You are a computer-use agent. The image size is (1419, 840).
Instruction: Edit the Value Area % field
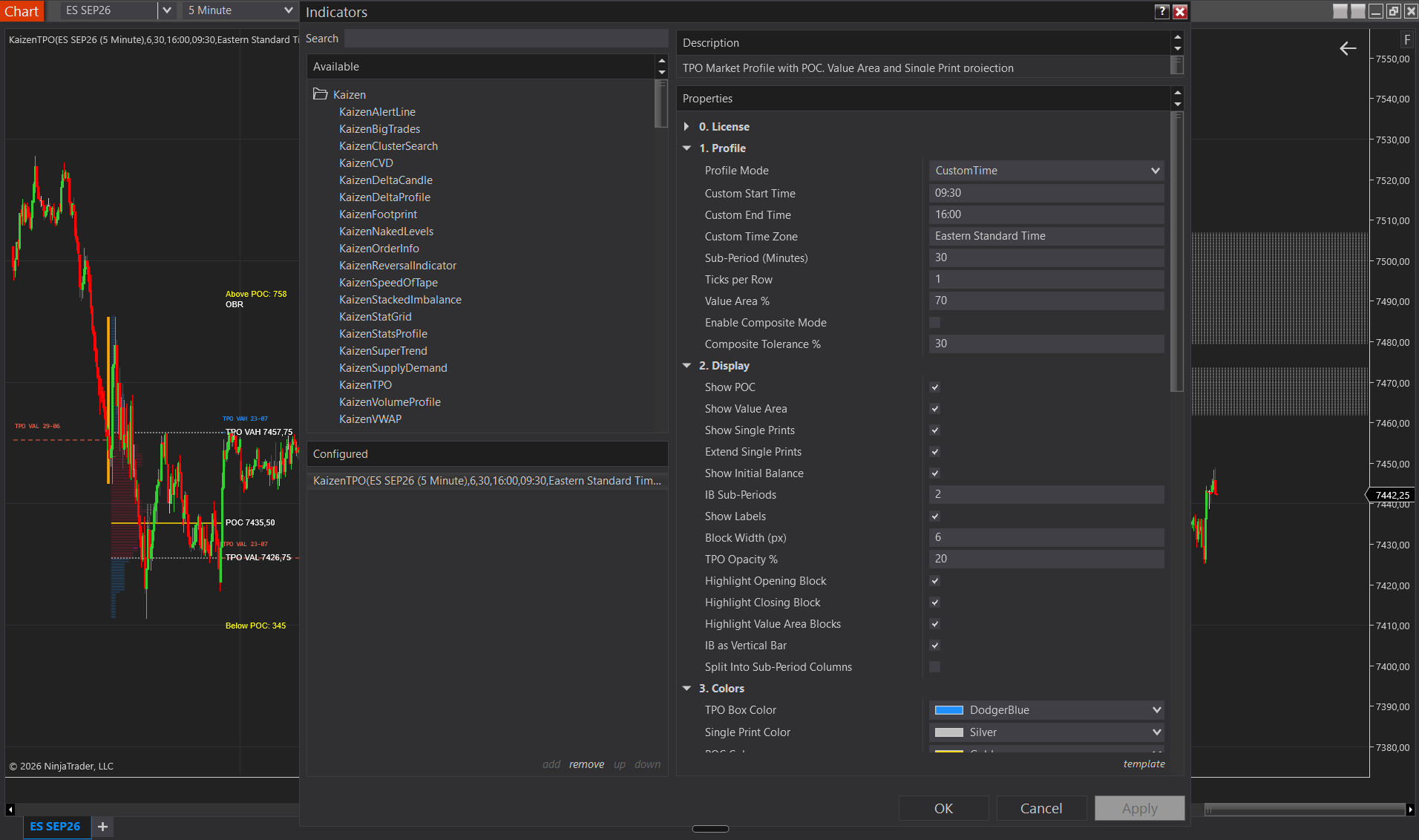click(x=1046, y=301)
